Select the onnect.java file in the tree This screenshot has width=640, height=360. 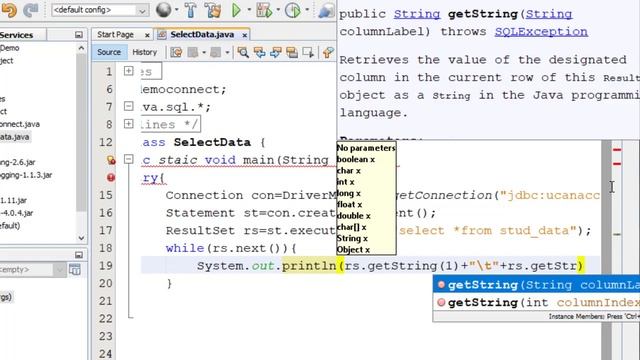pyautogui.click(x=20, y=124)
